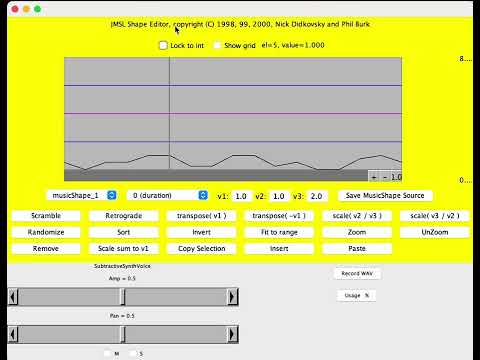Click the Randomize button
Viewport: 480px width, 360px height.
click(x=46, y=232)
